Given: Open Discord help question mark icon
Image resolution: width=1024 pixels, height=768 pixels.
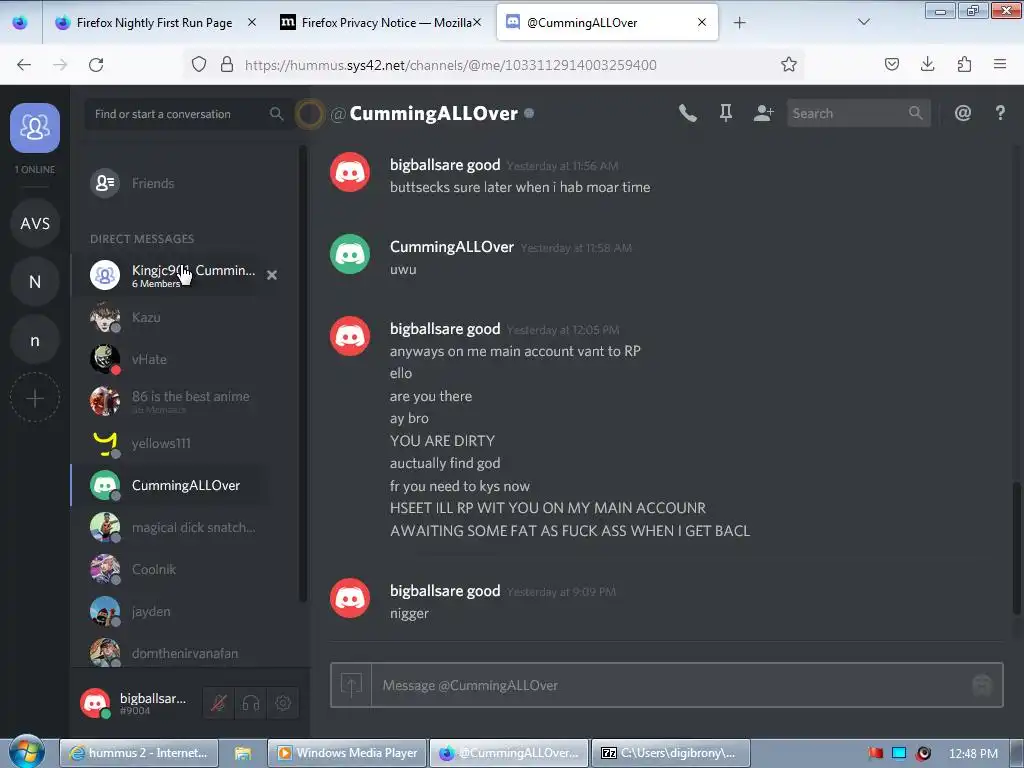Looking at the screenshot, I should pyautogui.click(x=1000, y=114).
